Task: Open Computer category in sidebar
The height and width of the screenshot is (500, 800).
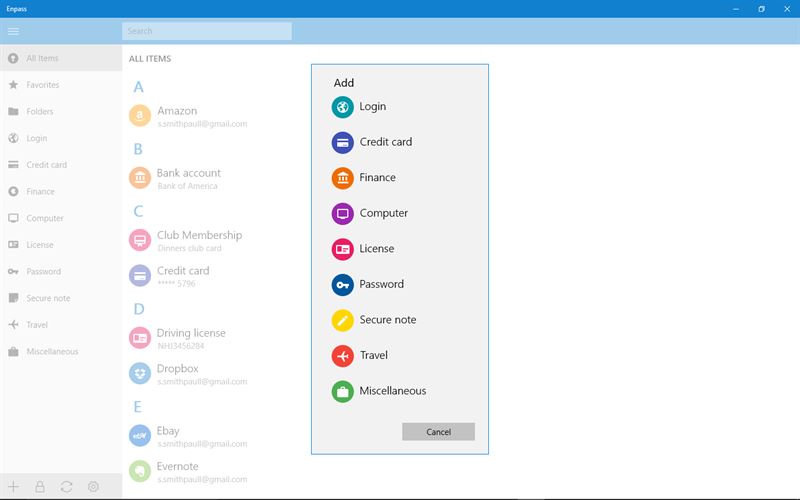Action: click(61, 218)
